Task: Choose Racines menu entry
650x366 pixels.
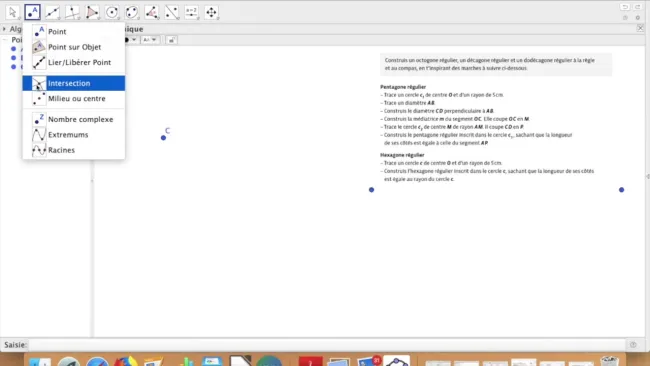Action: (x=73, y=150)
